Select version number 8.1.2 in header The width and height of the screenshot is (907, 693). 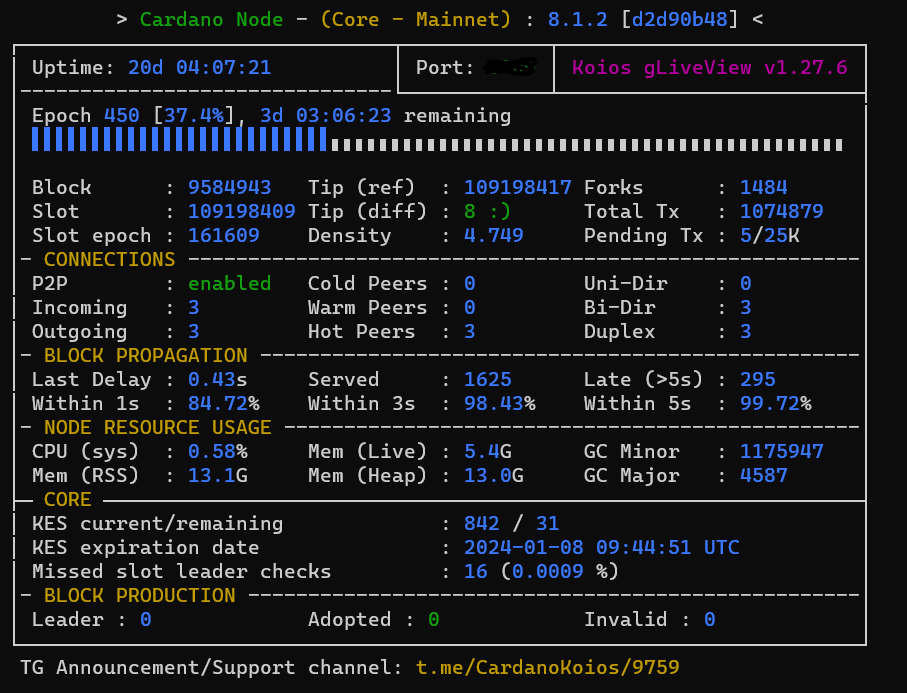577,20
